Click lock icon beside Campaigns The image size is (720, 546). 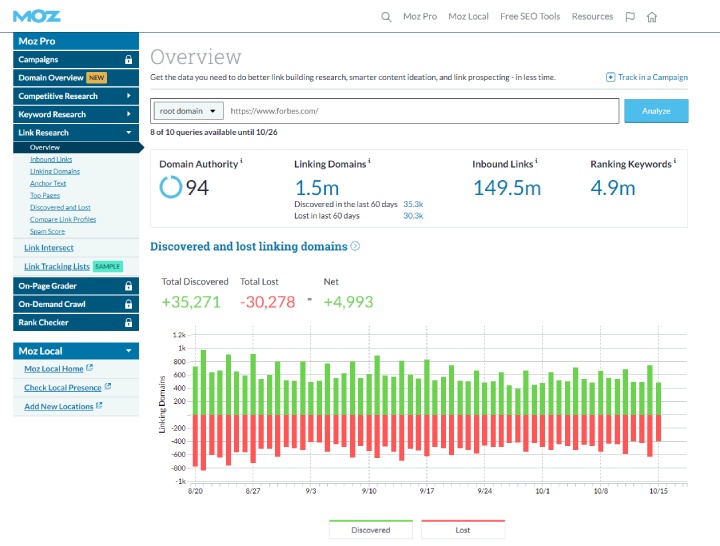click(x=129, y=60)
